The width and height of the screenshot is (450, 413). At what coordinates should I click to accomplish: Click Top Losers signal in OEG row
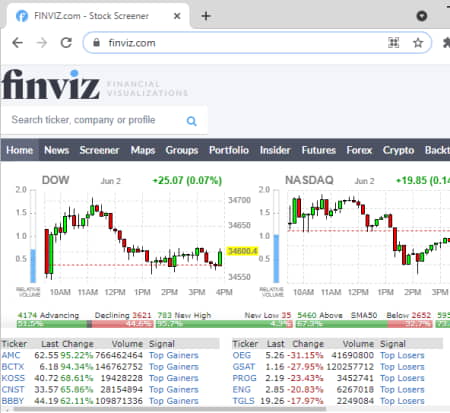402,355
